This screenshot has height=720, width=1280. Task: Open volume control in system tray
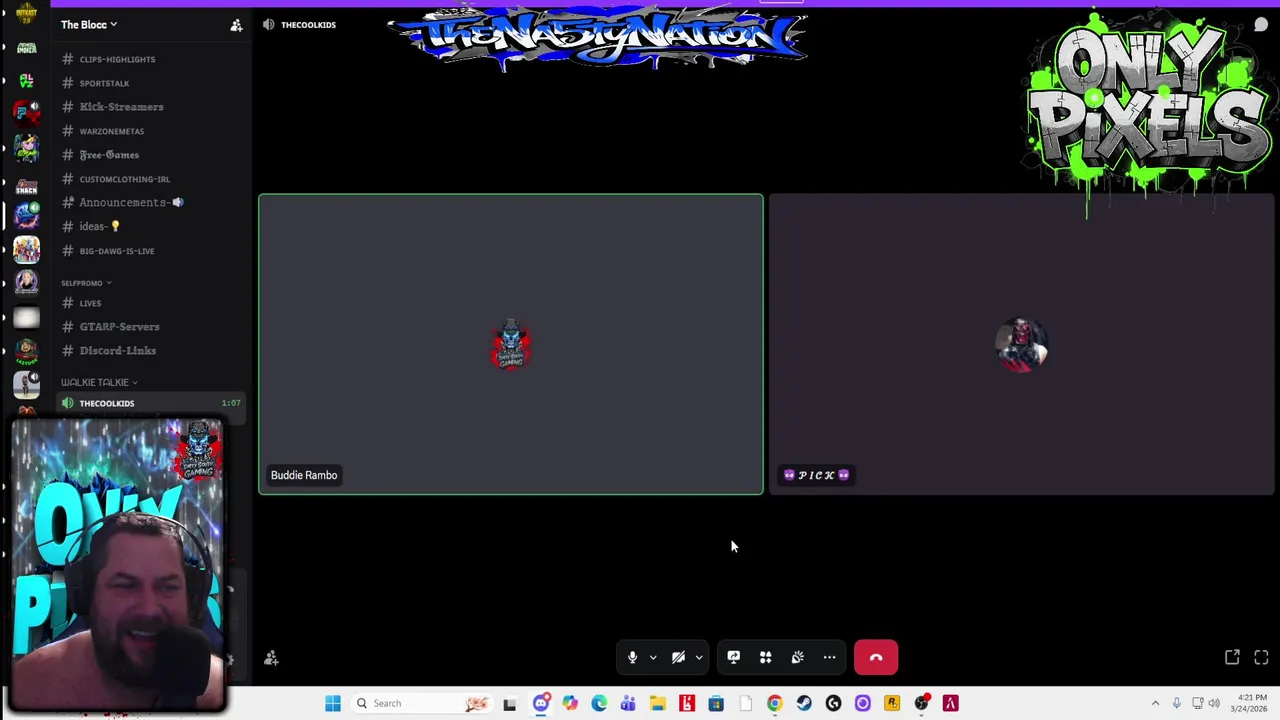pos(1213,703)
